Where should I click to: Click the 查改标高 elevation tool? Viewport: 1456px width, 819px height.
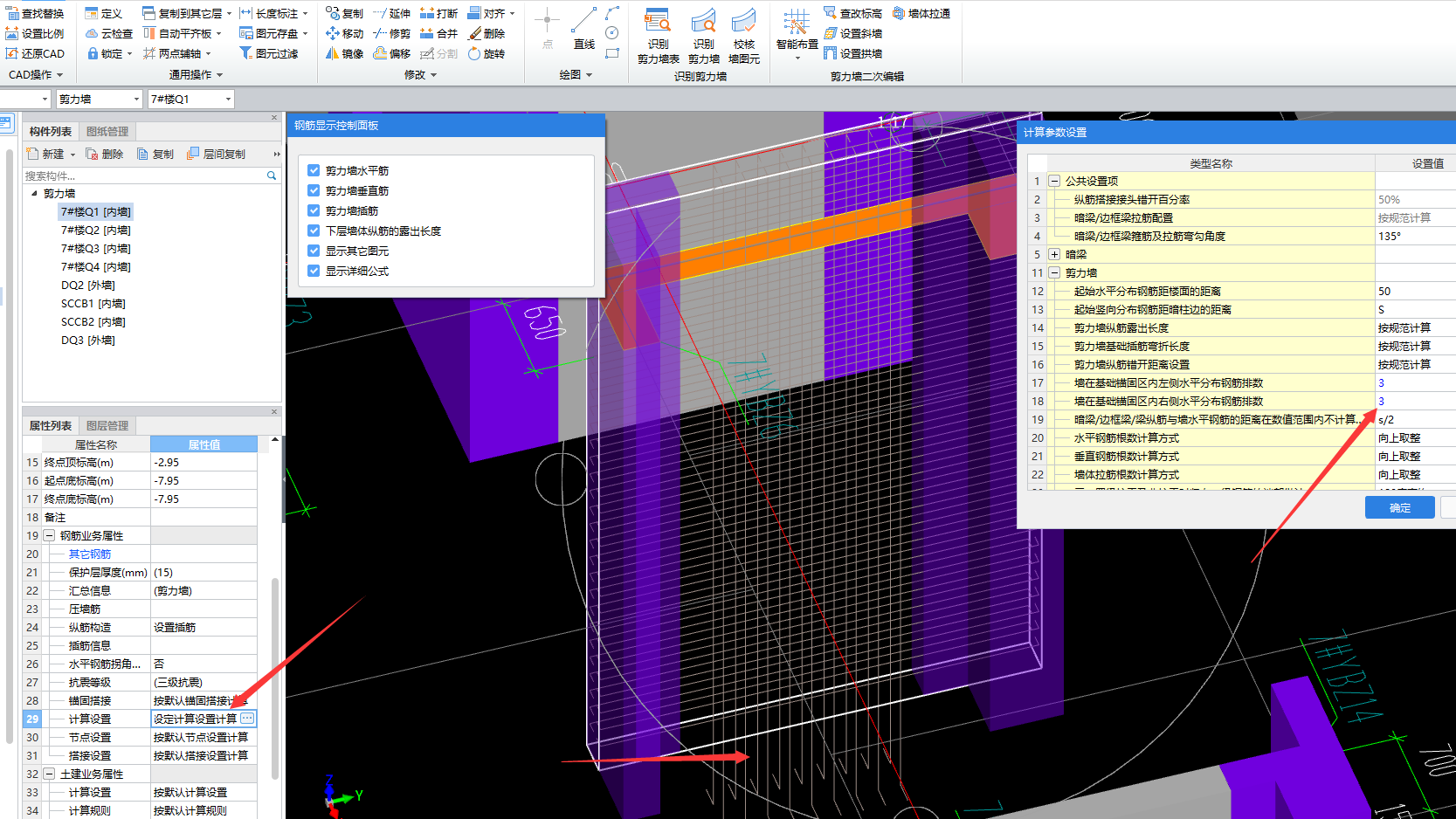pos(853,13)
